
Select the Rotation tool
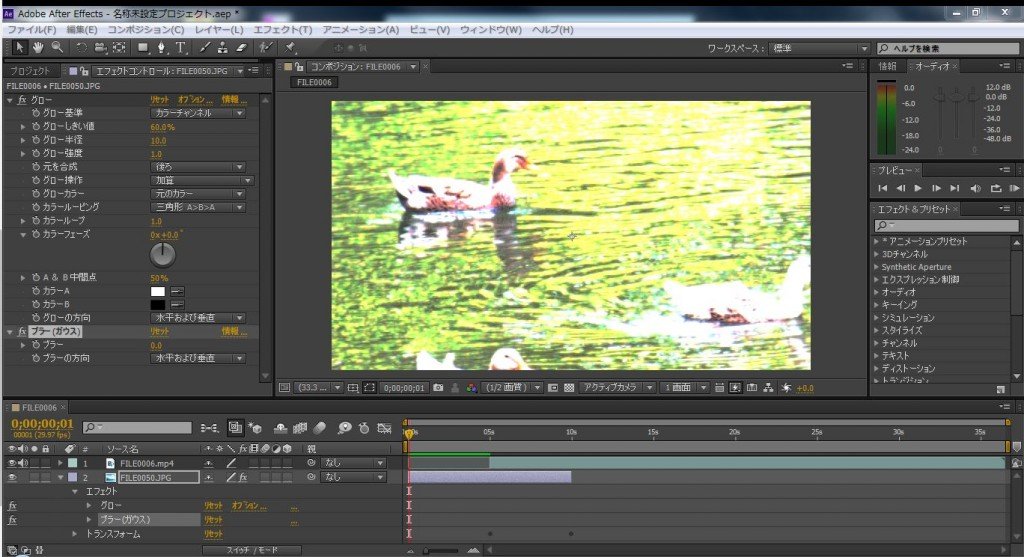click(81, 48)
